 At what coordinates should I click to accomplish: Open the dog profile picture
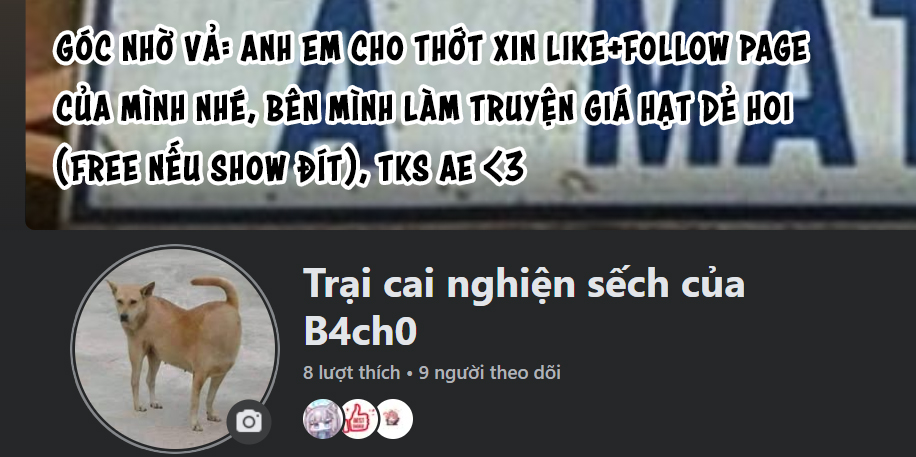[175, 349]
